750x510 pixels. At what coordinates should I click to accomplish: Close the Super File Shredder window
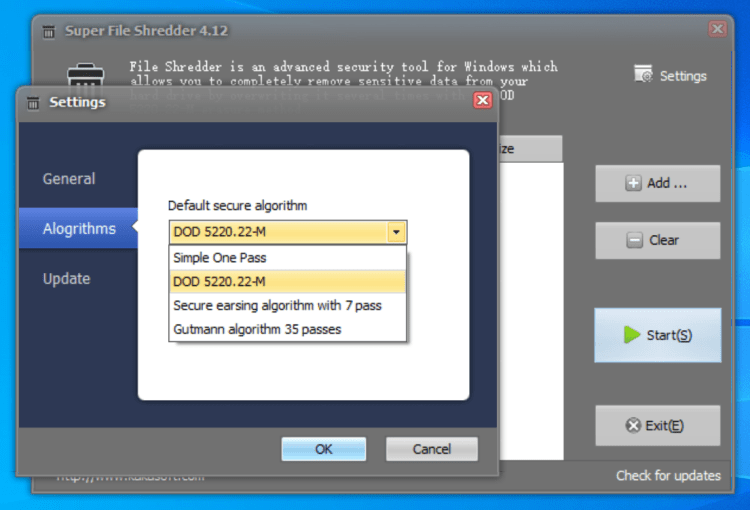(x=717, y=29)
